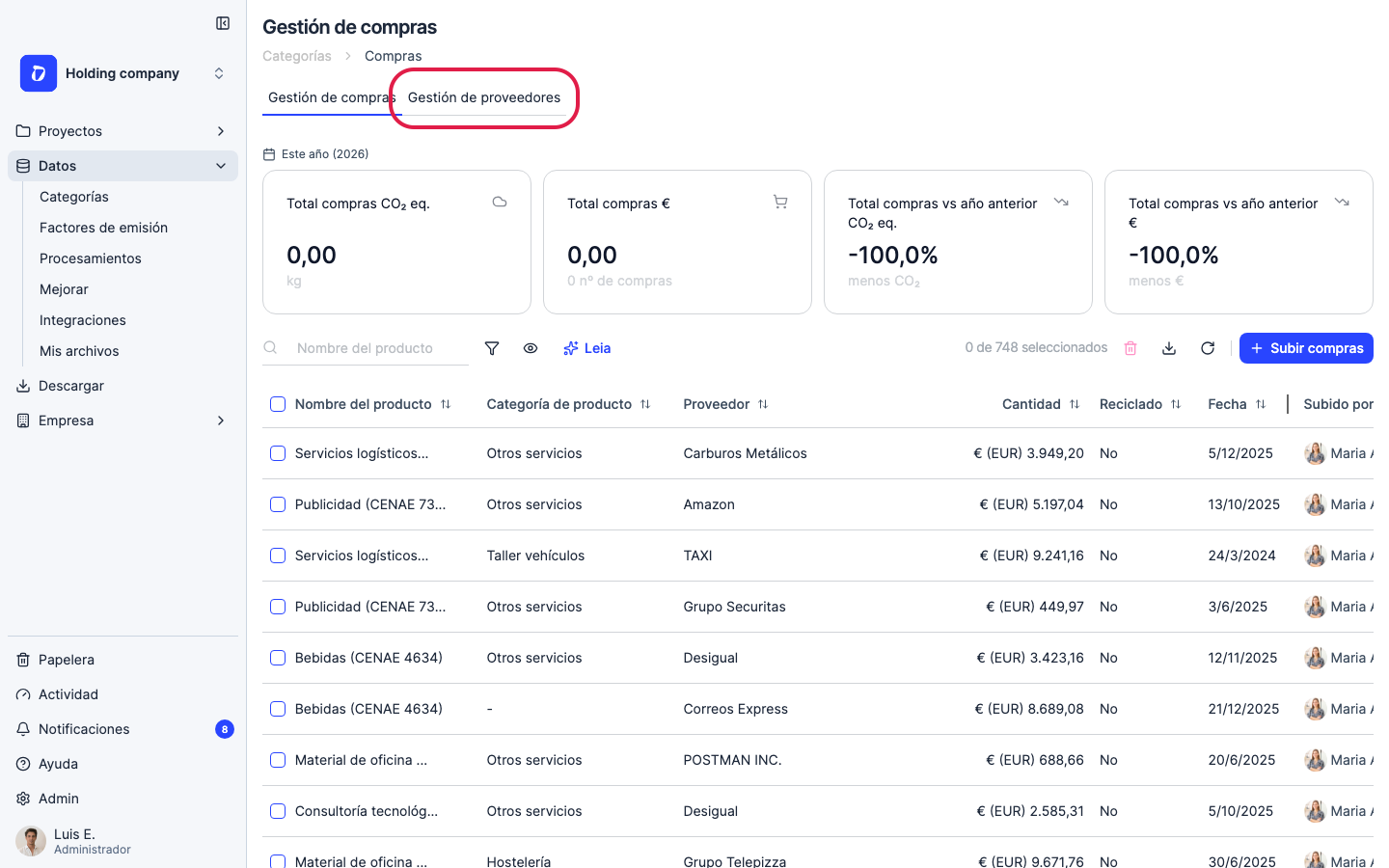Sort by Nombre del producto column
The width and height of the screenshot is (1389, 868).
446,404
